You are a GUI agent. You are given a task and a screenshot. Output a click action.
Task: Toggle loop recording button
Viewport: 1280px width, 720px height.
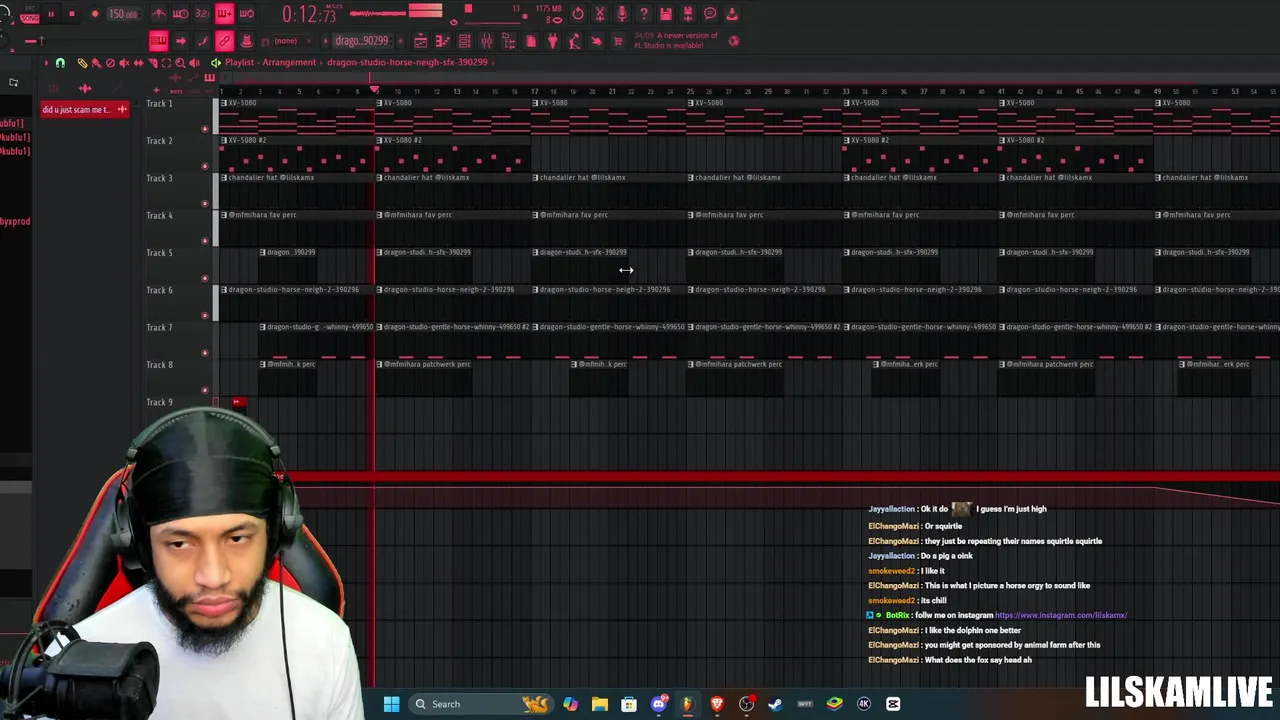tap(246, 14)
